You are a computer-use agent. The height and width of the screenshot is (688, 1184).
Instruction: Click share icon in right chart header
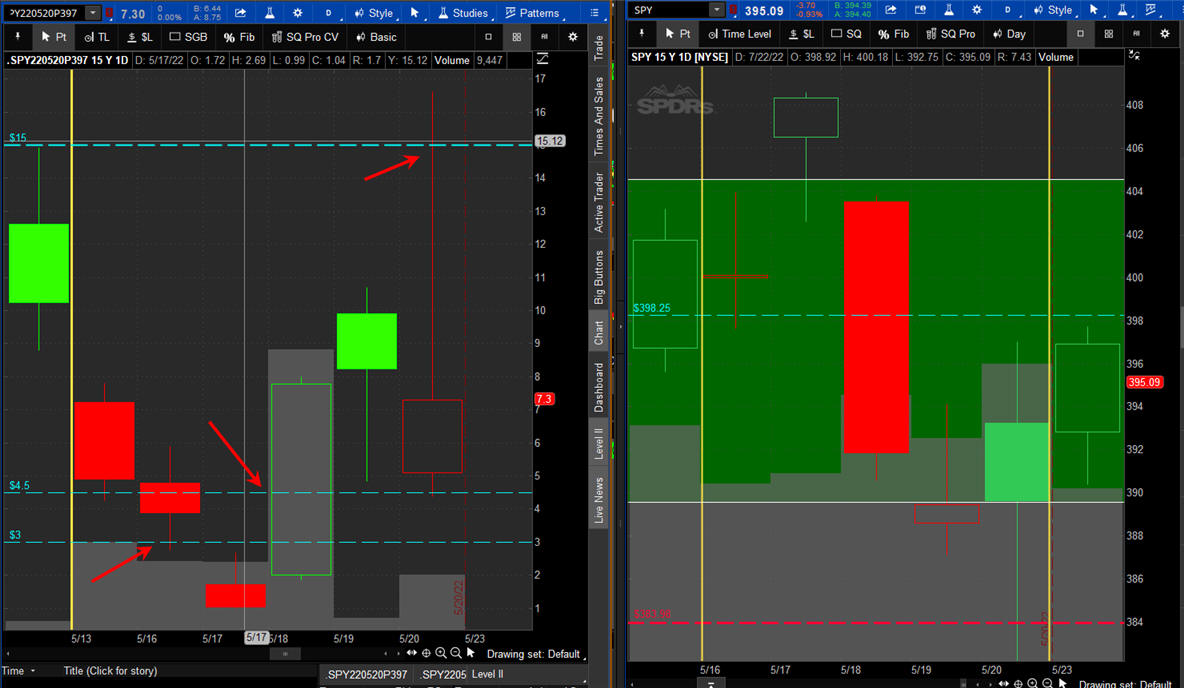tap(891, 10)
